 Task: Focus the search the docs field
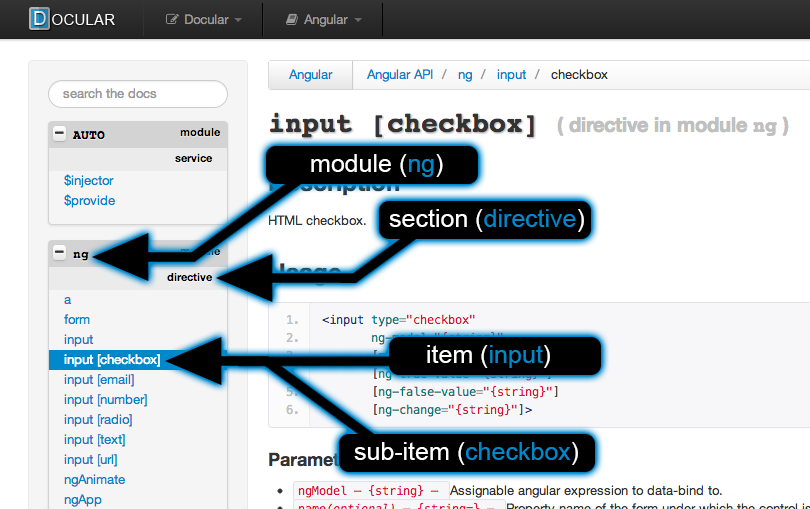click(x=138, y=94)
